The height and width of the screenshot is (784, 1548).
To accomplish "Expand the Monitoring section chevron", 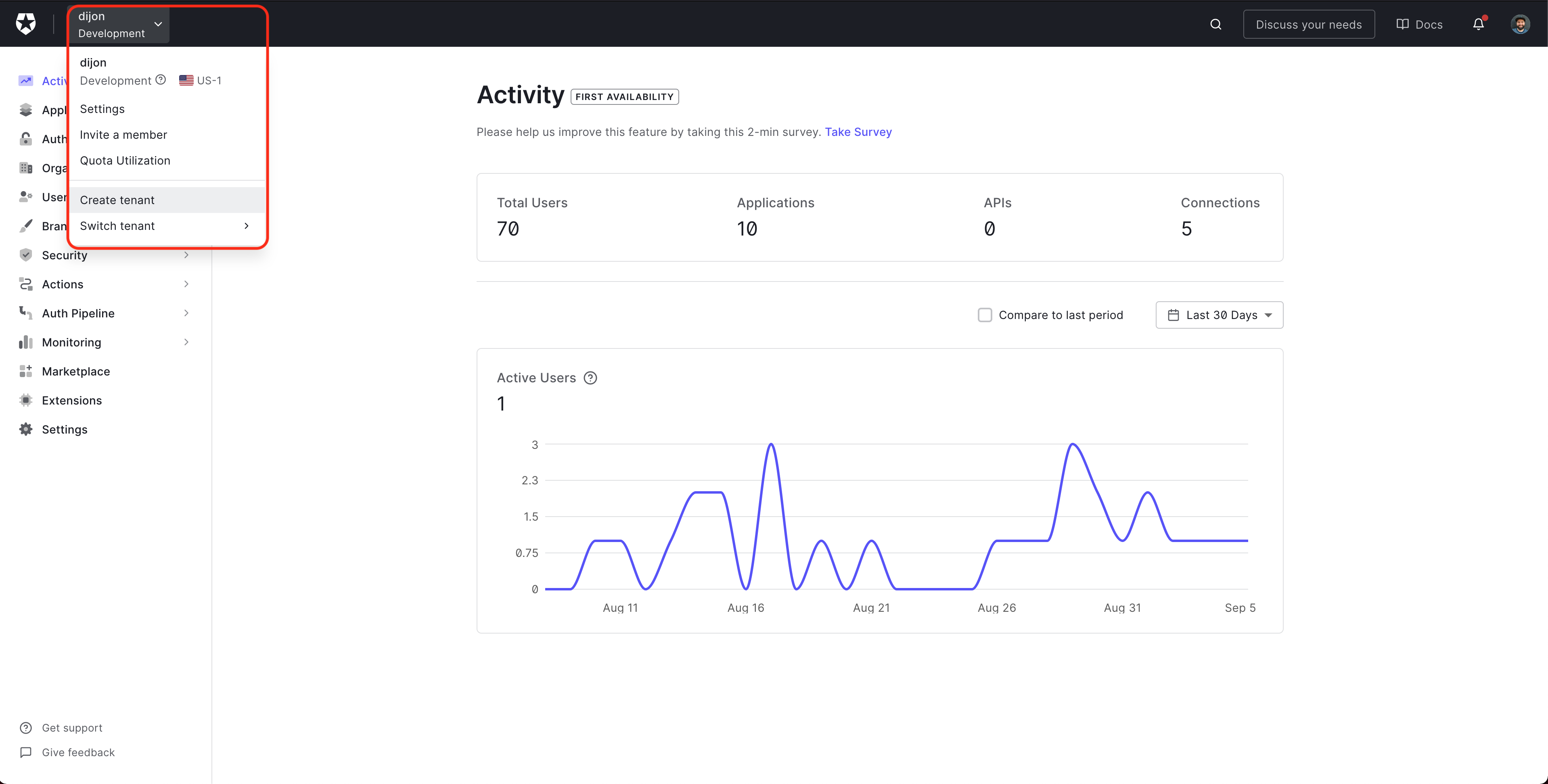I will point(186,342).
